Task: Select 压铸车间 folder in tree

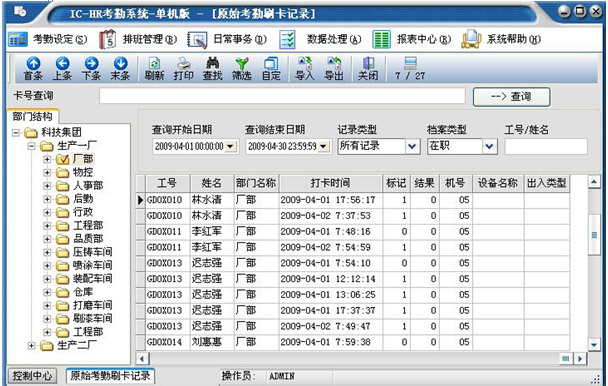Action: click(84, 252)
